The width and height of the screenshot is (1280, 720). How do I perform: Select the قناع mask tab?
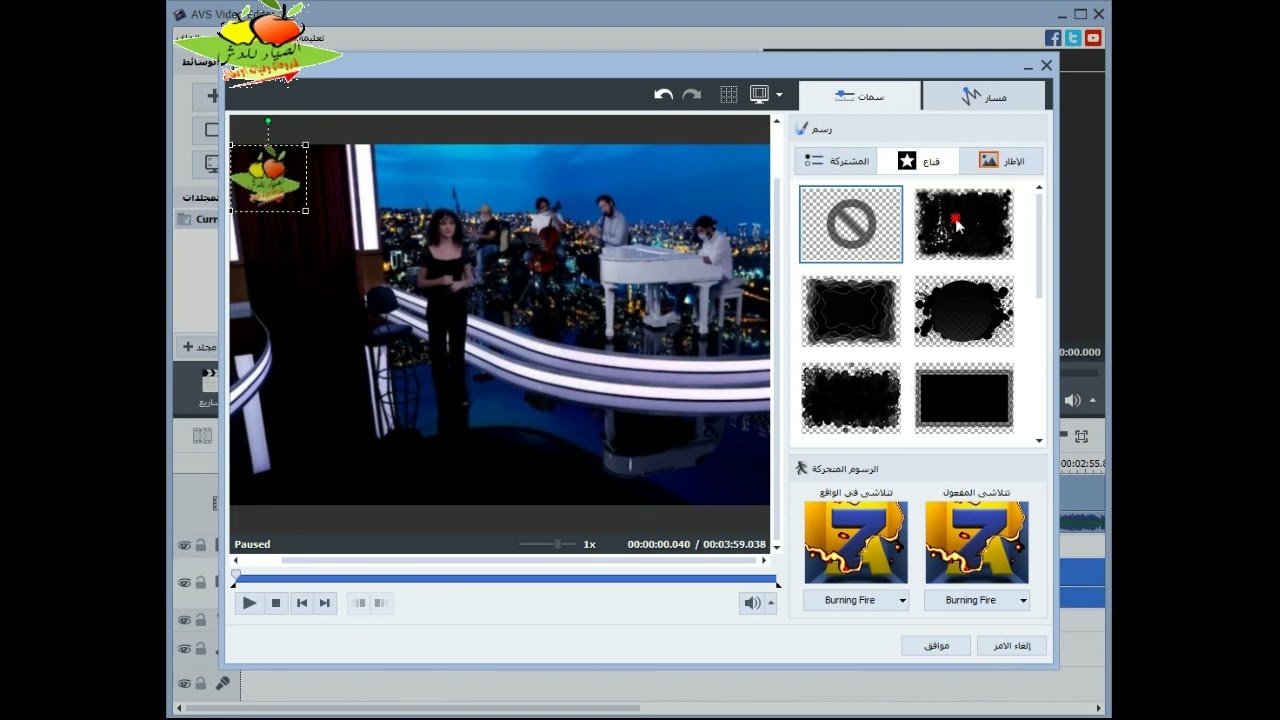point(918,161)
